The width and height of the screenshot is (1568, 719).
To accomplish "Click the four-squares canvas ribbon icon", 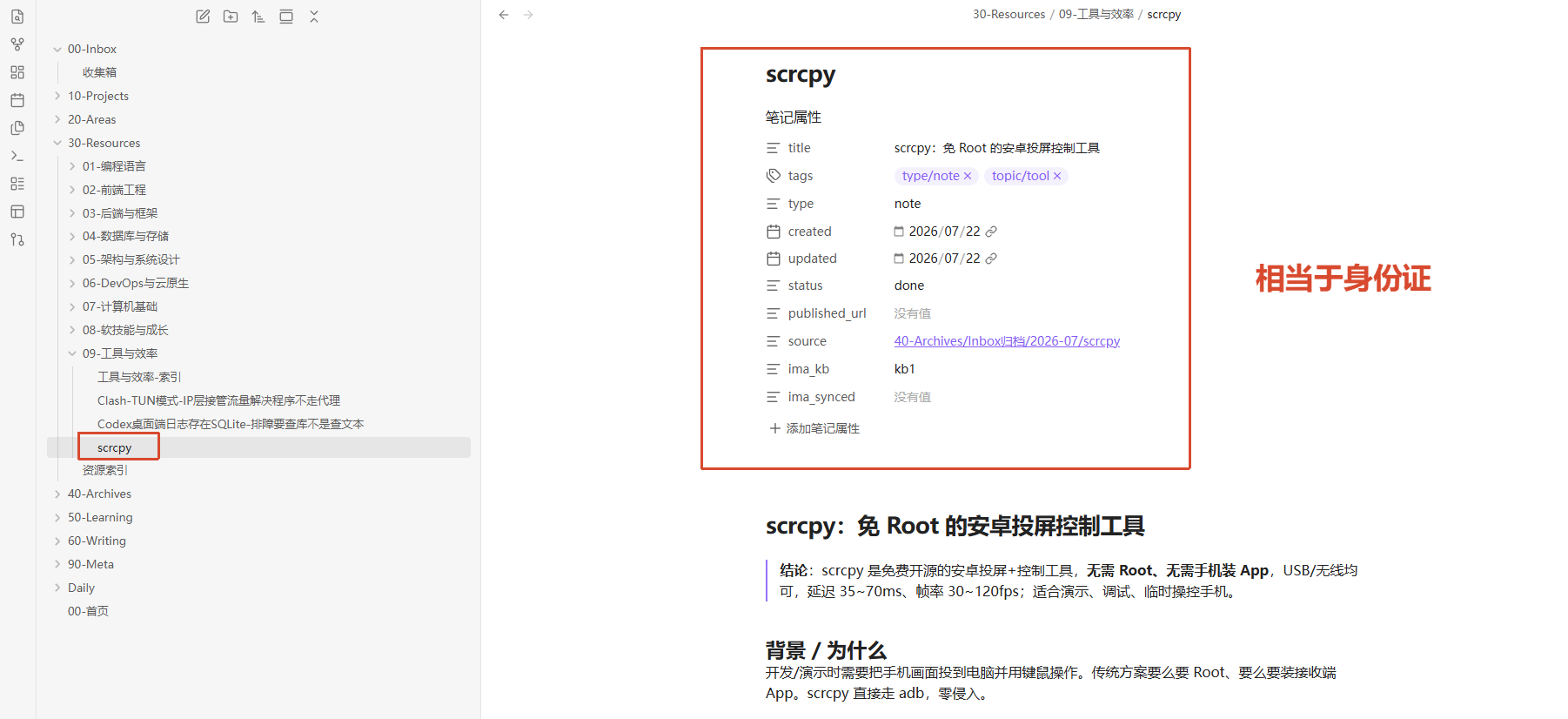I will [x=17, y=72].
